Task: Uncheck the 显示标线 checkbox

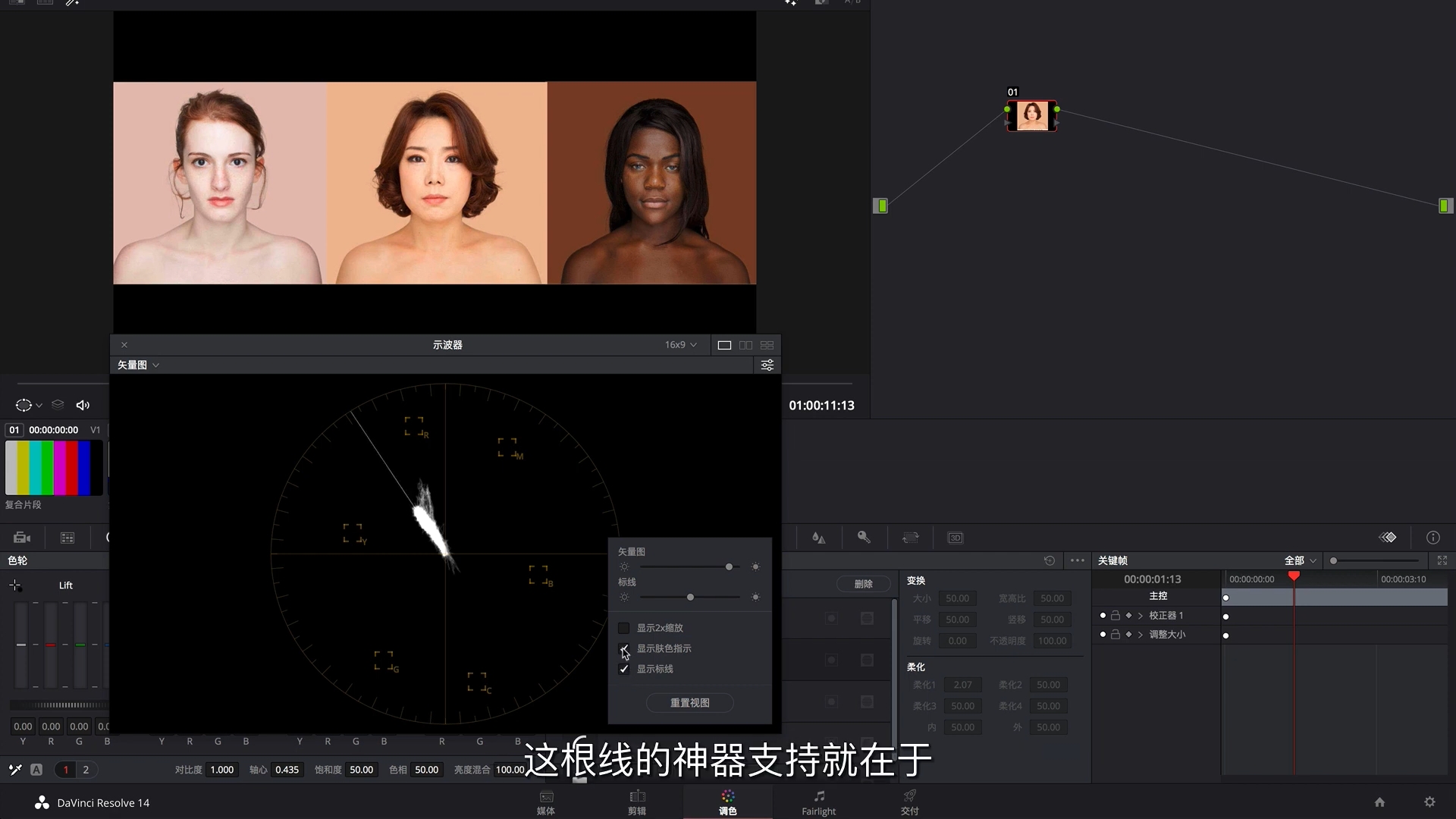Action: pos(624,669)
